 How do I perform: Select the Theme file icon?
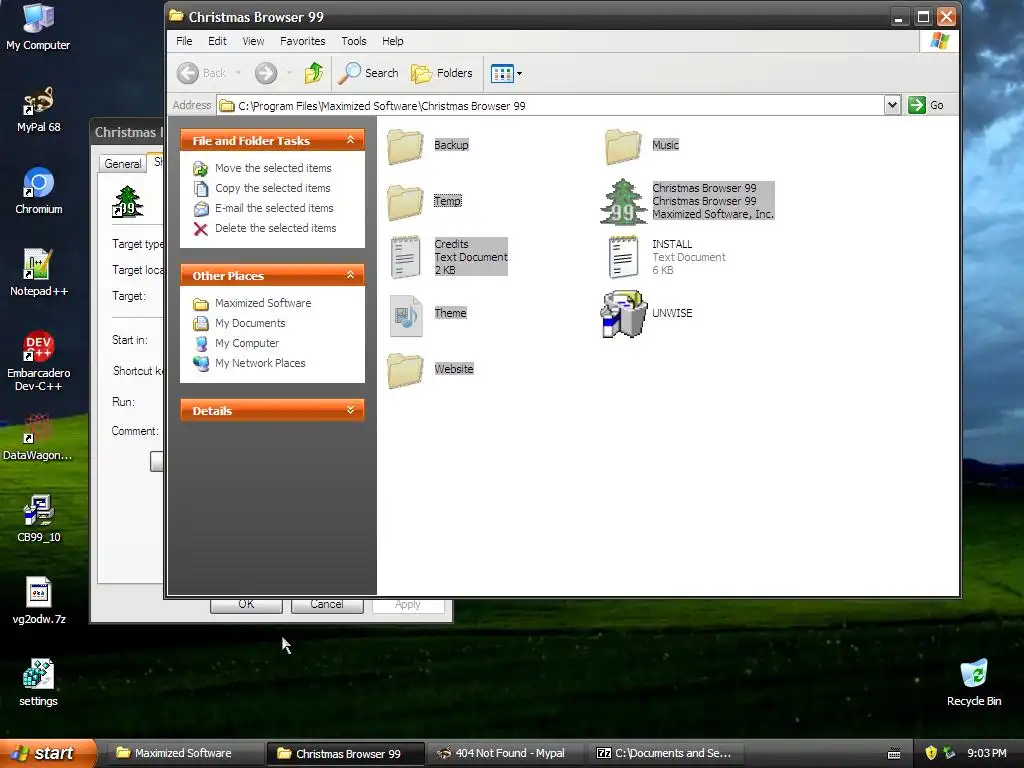click(405, 314)
